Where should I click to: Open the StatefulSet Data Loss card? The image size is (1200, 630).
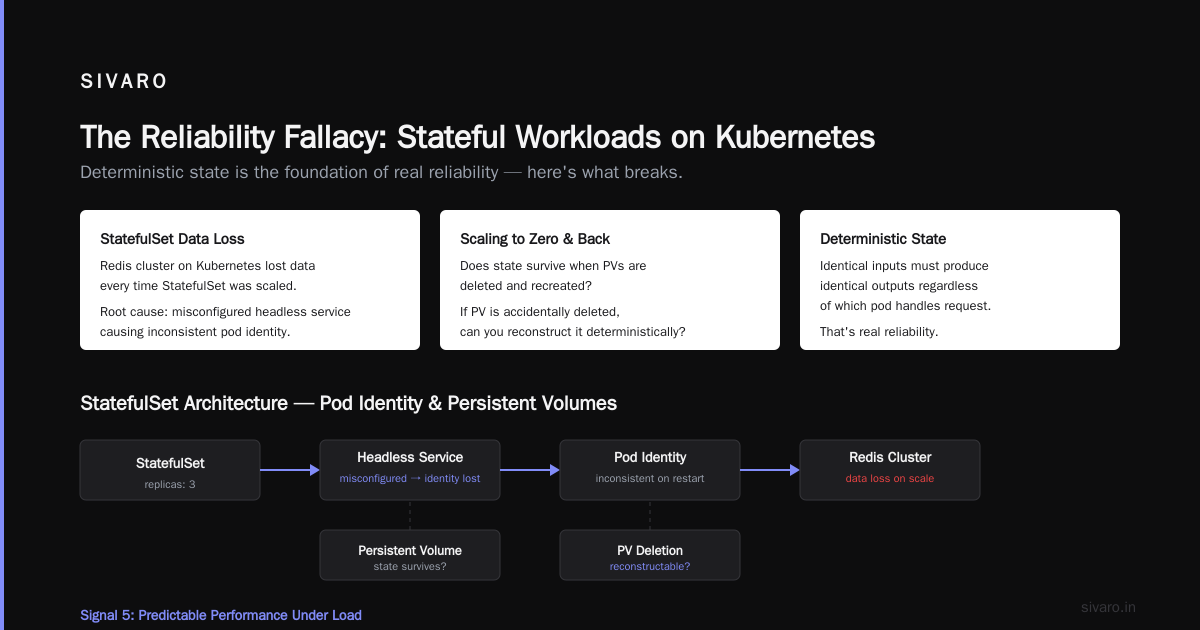click(x=250, y=280)
